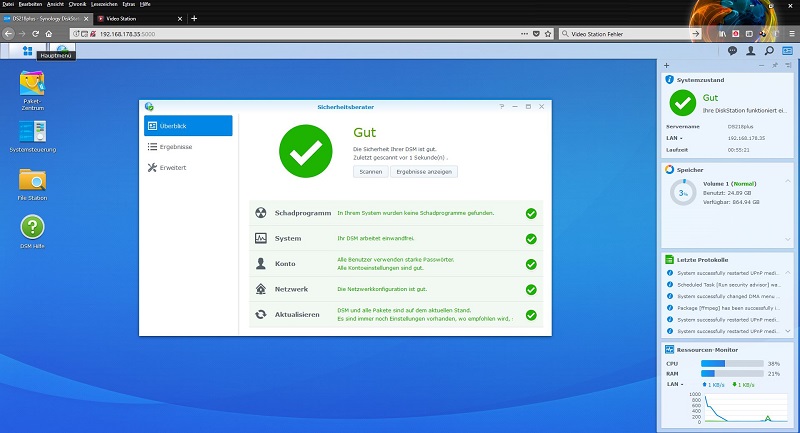
Task: Switch to the Video Station browser tab
Action: tap(138, 18)
